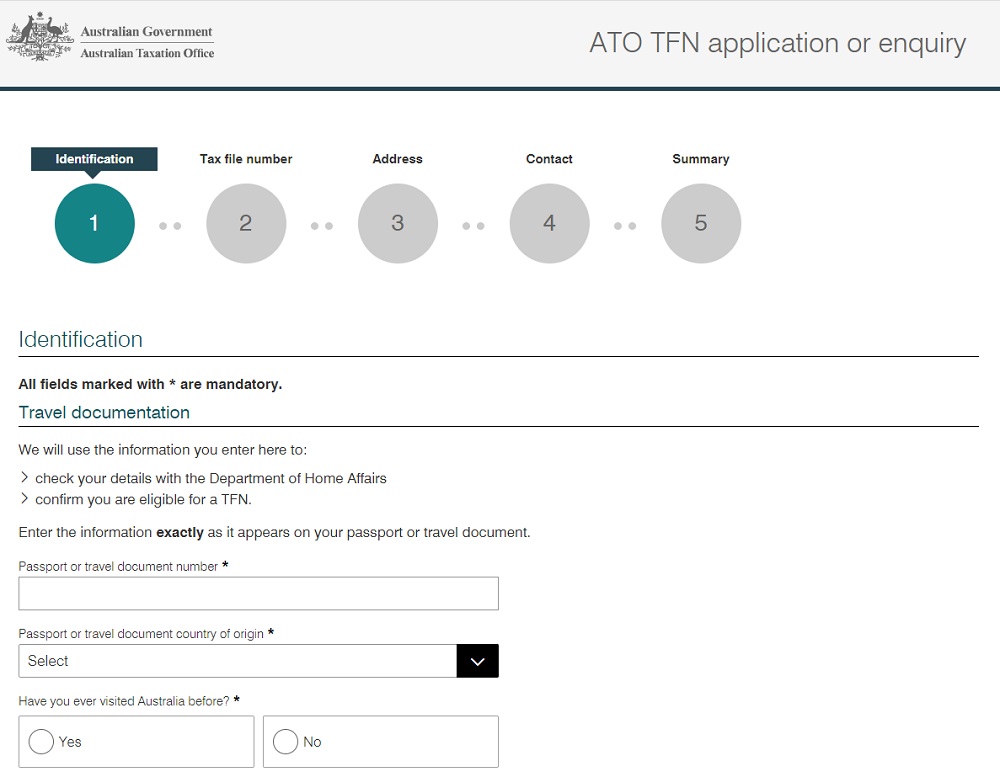The width and height of the screenshot is (1000, 777).
Task: Click the step 3 circle
Action: coord(397,224)
